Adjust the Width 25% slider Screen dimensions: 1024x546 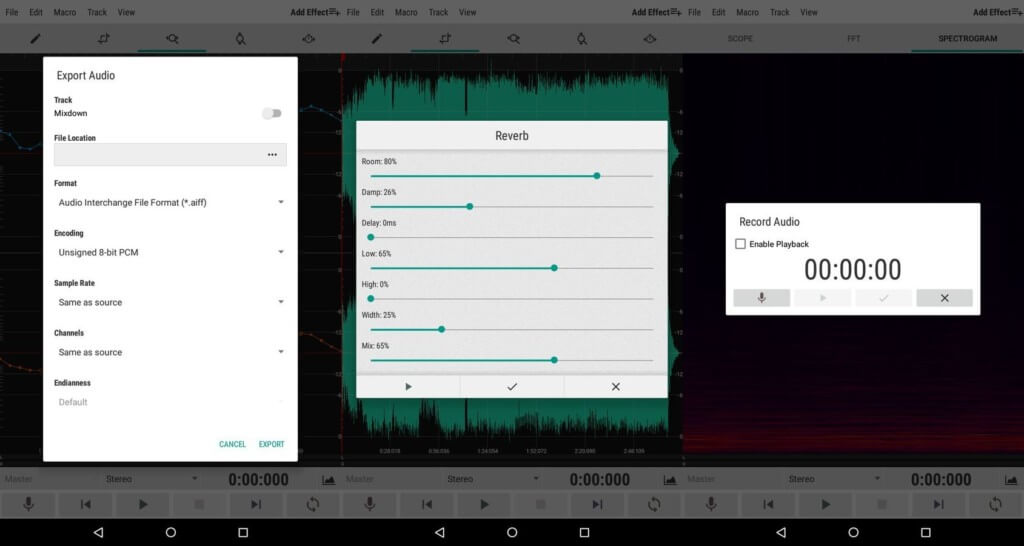tap(511, 329)
